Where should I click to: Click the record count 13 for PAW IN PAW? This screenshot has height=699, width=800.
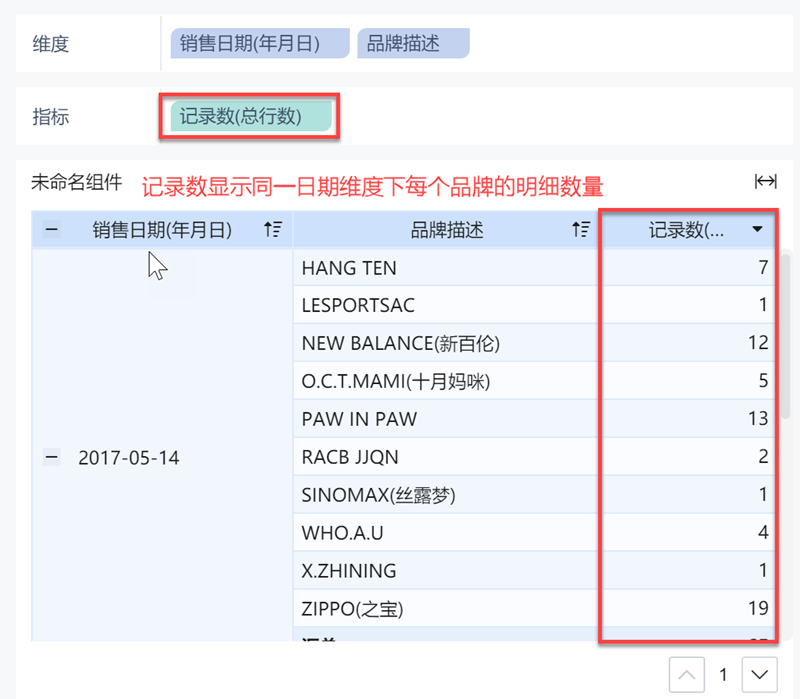pos(758,418)
